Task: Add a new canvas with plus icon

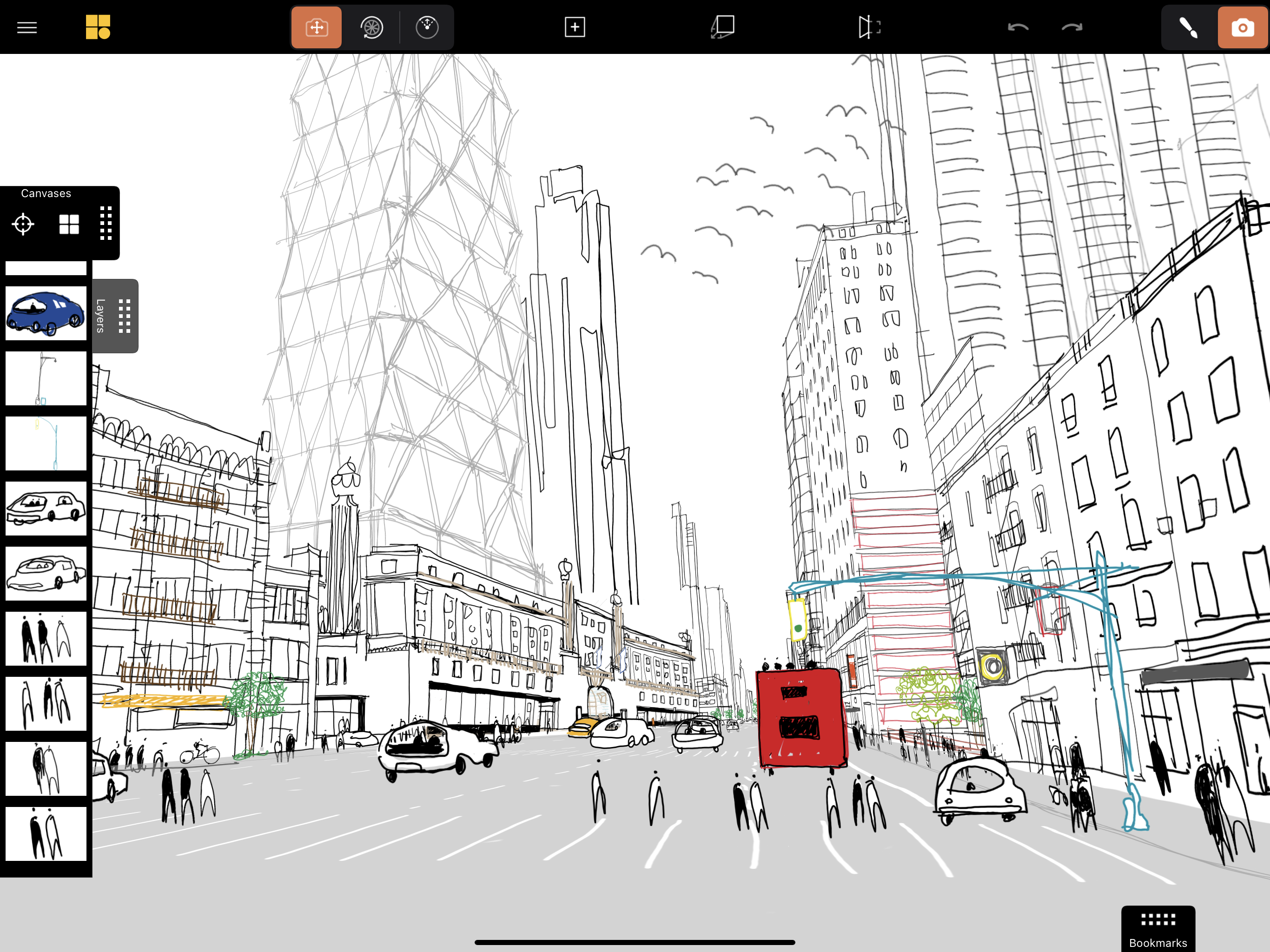Action: click(574, 27)
